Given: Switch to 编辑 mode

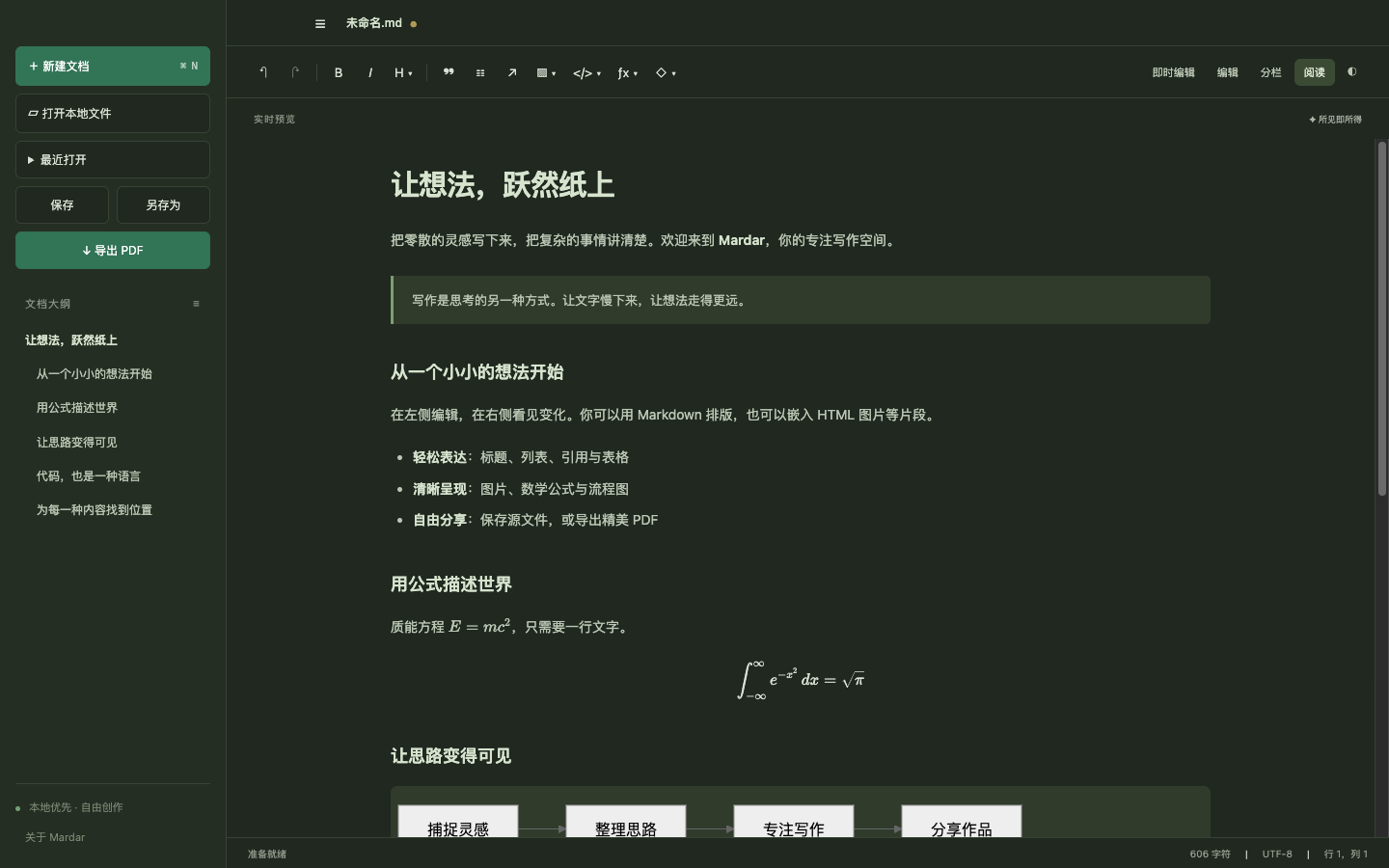Looking at the screenshot, I should point(1227,72).
